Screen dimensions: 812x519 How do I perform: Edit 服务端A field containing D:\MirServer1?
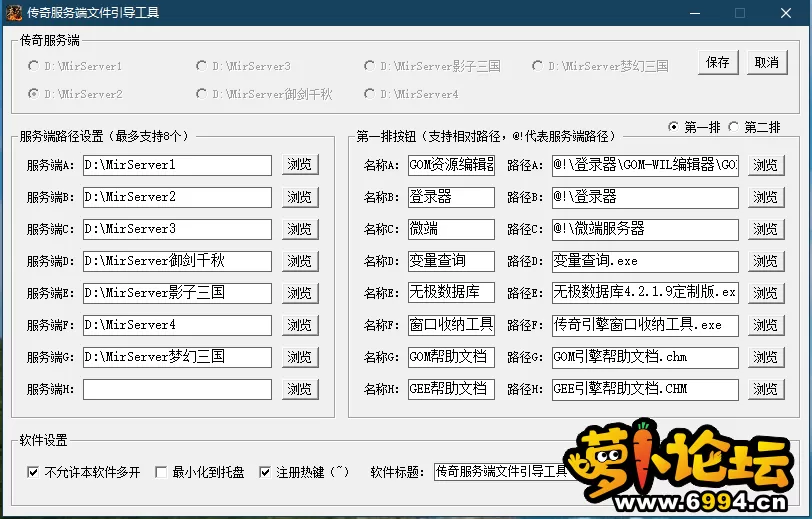177,165
